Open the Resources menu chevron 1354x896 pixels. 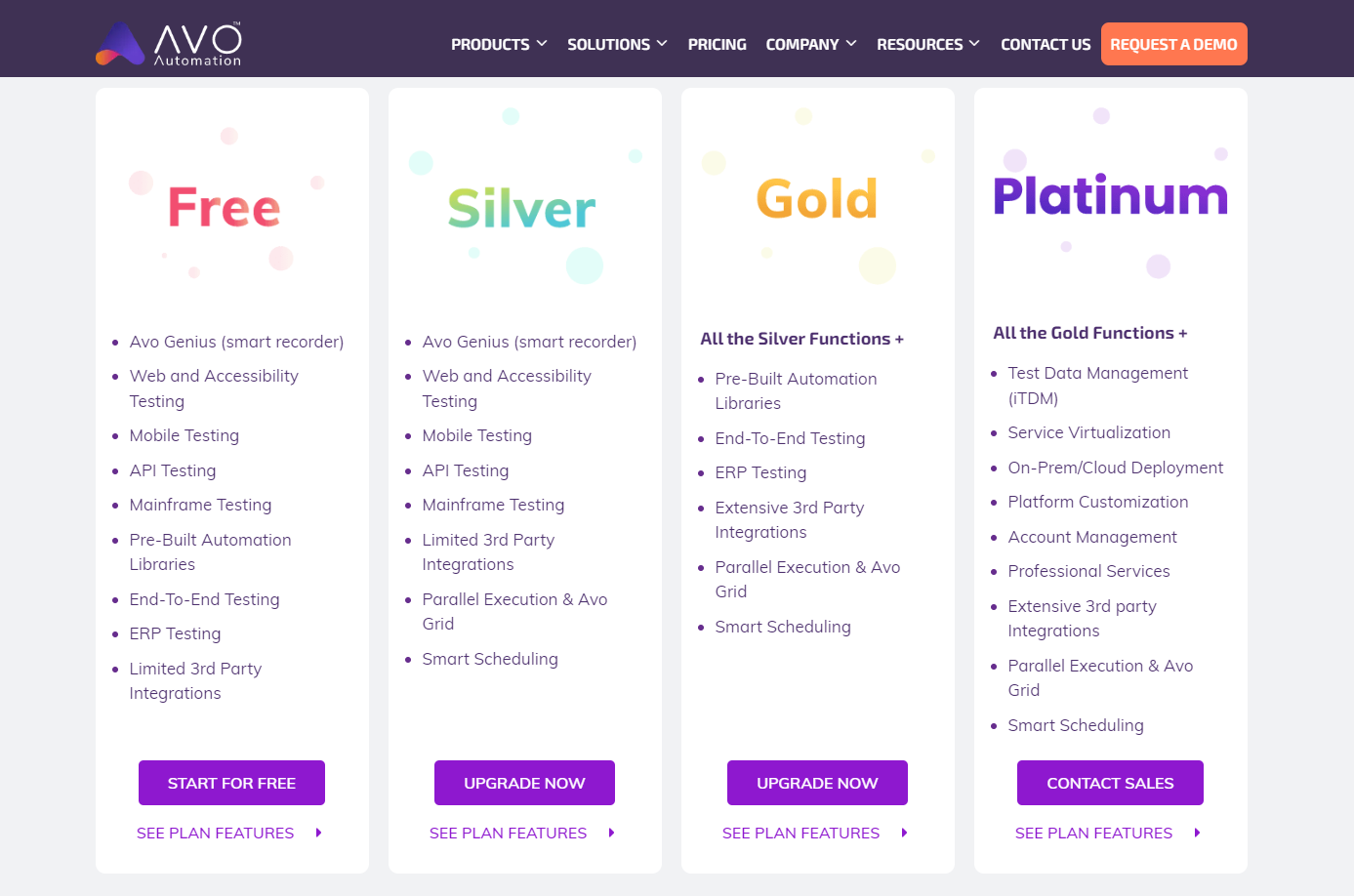point(974,44)
